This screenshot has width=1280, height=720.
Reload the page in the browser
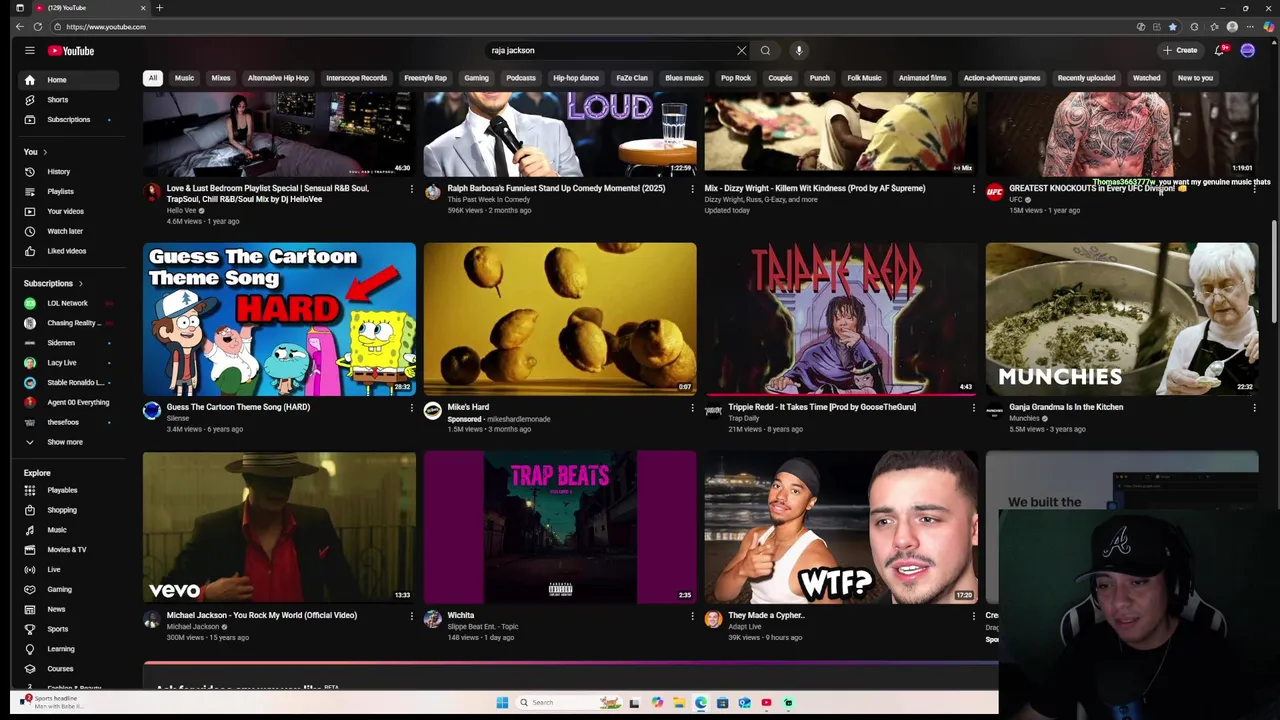point(38,27)
